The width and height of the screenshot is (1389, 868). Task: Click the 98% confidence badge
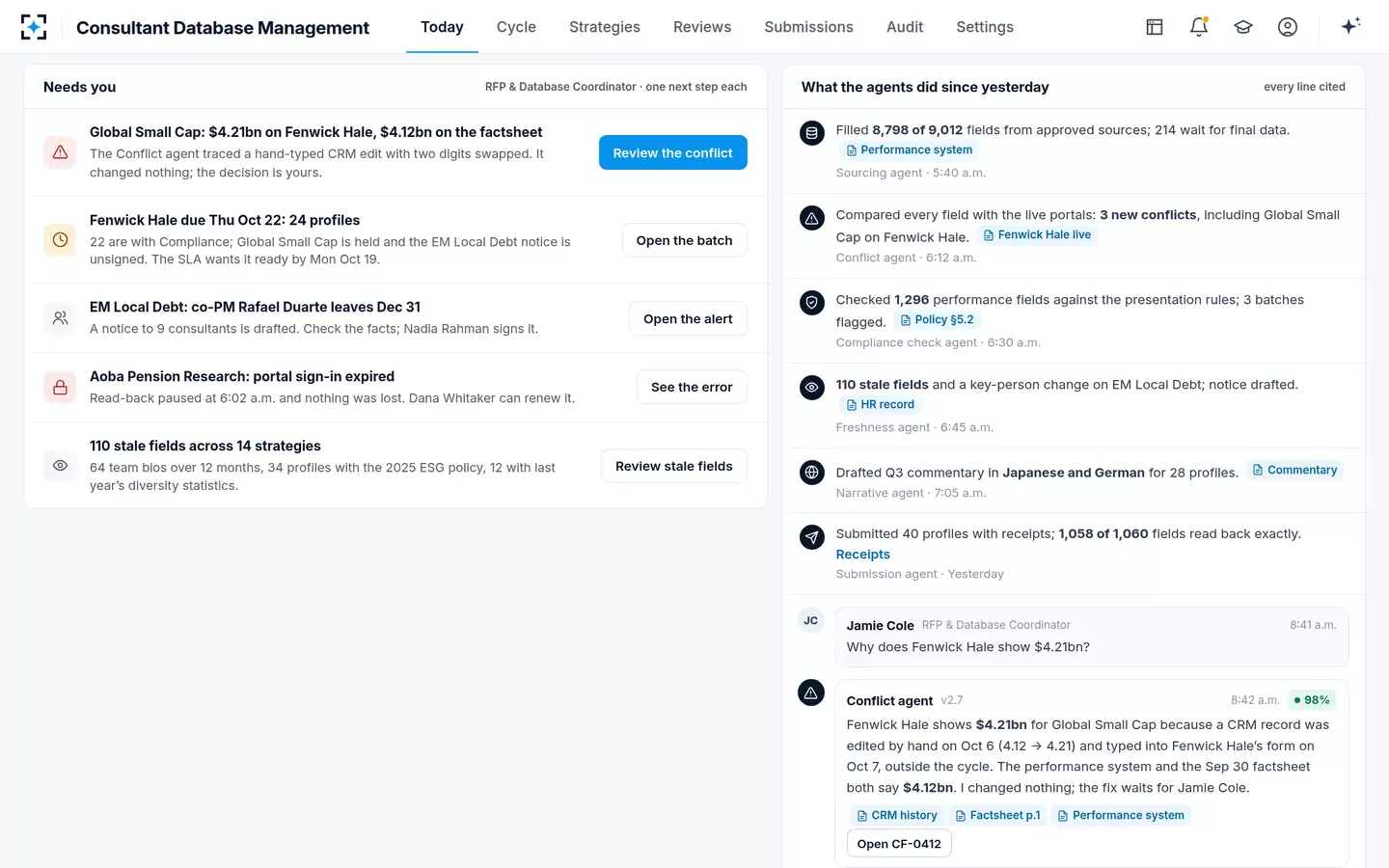(x=1312, y=700)
